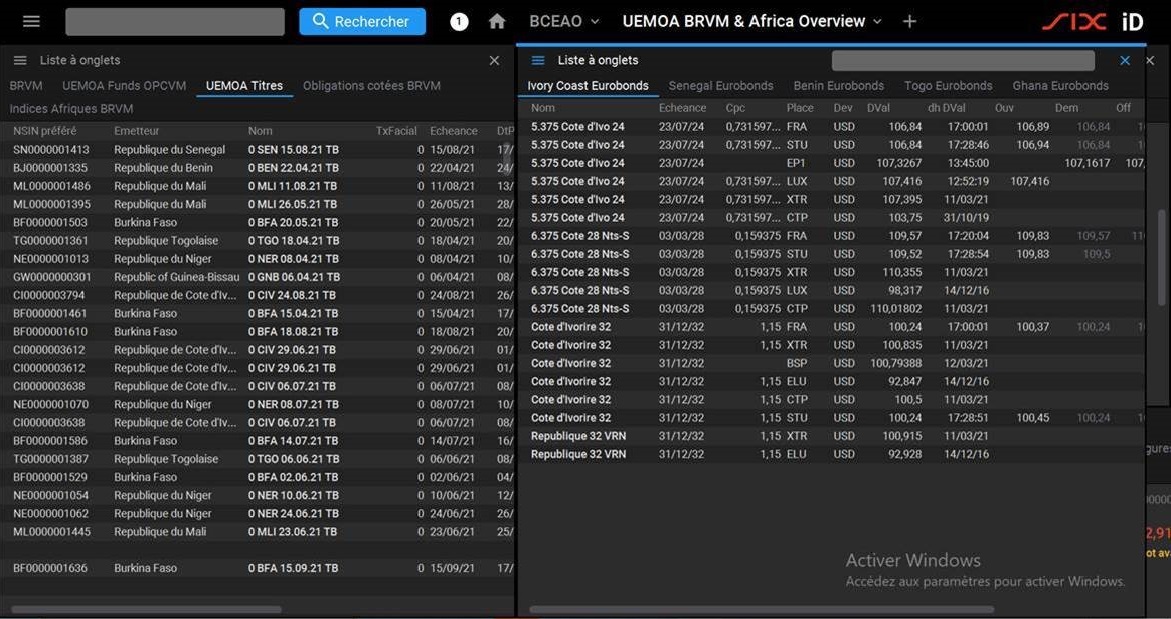Close the left Liste à onglets panel
1171x619 pixels.
pos(494,60)
